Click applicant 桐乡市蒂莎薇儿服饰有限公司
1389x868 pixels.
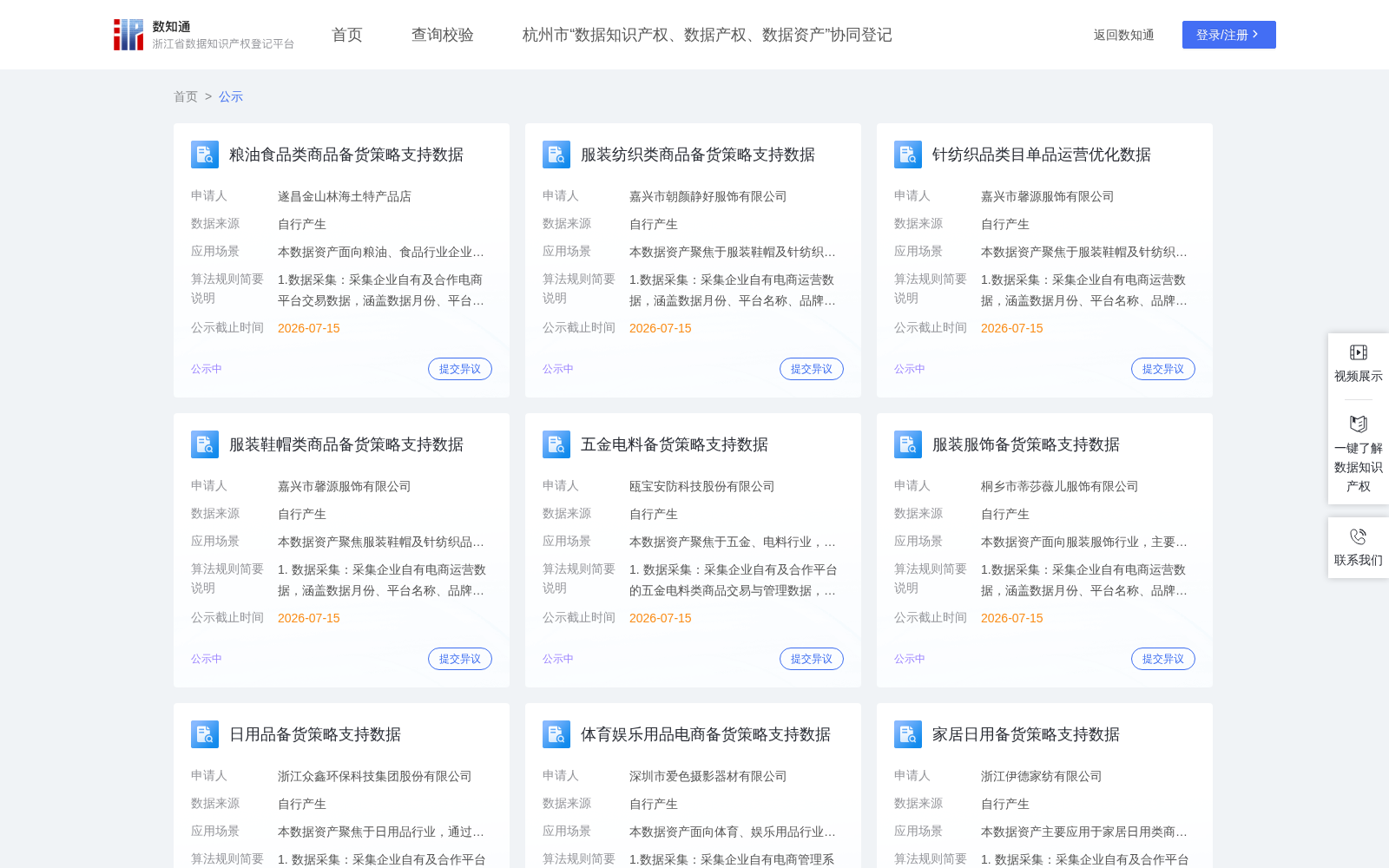point(1060,486)
